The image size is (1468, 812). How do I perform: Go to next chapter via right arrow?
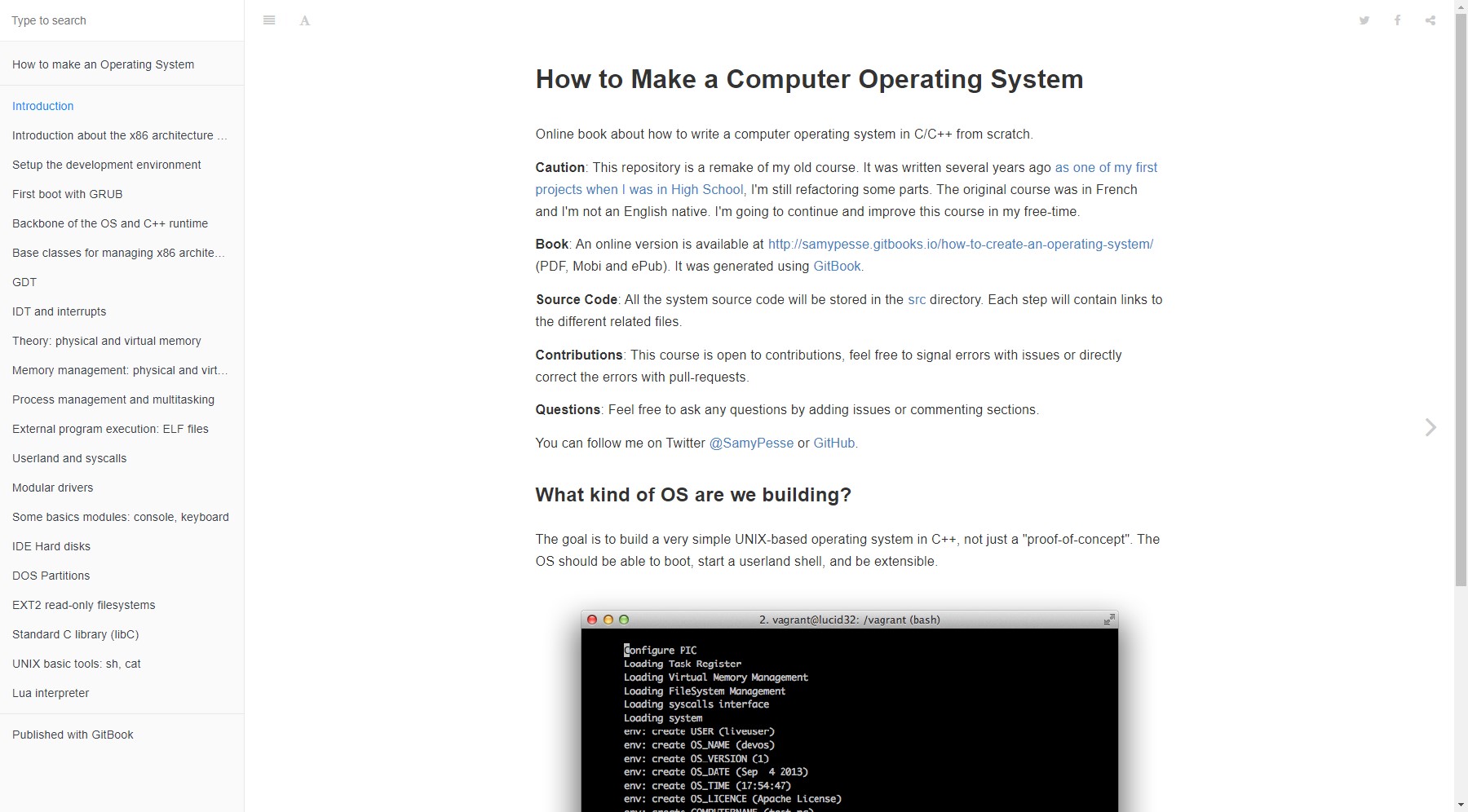1430,427
